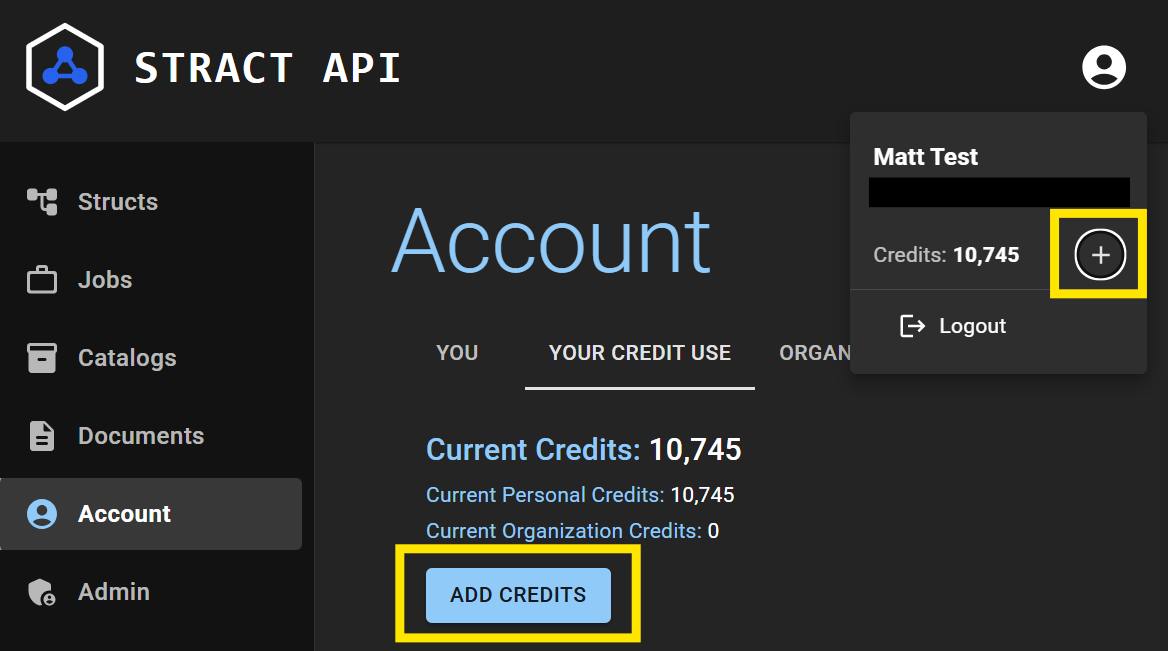The width and height of the screenshot is (1168, 651).
Task: Click the Stract API hexagon logo
Action: [x=65, y=67]
